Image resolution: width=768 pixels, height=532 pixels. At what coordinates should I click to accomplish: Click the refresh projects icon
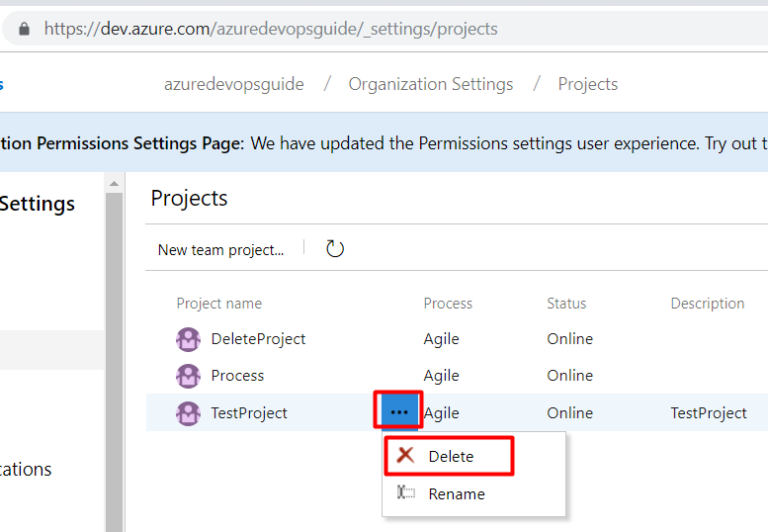335,249
